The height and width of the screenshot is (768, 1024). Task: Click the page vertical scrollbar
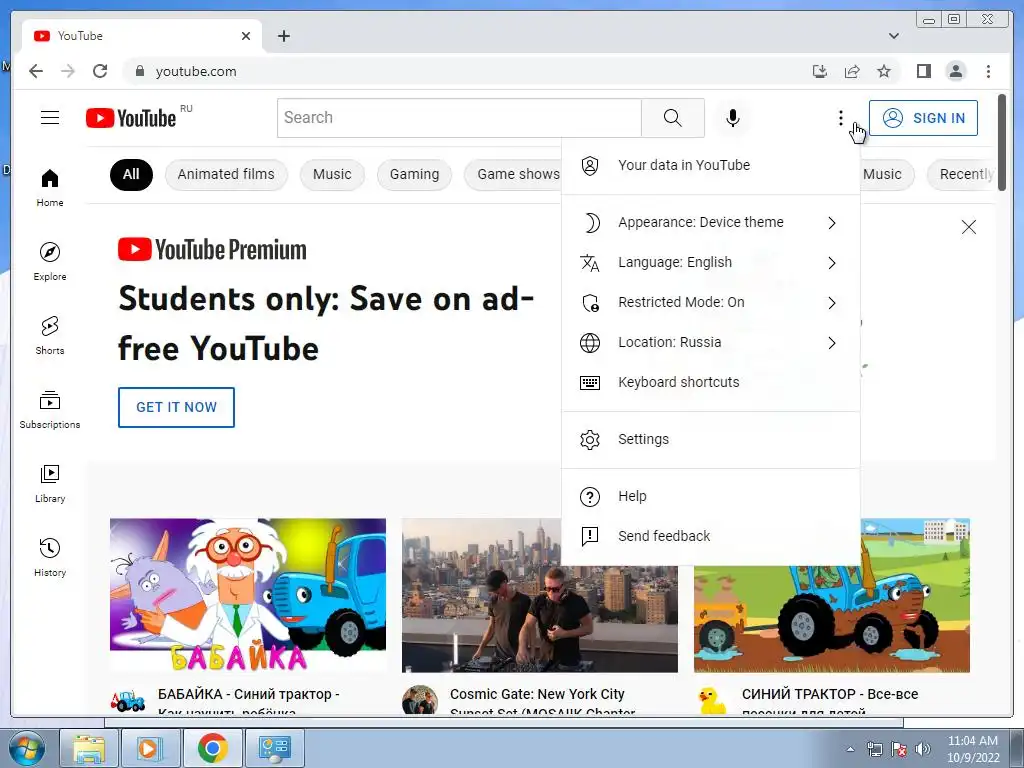coord(1002,143)
